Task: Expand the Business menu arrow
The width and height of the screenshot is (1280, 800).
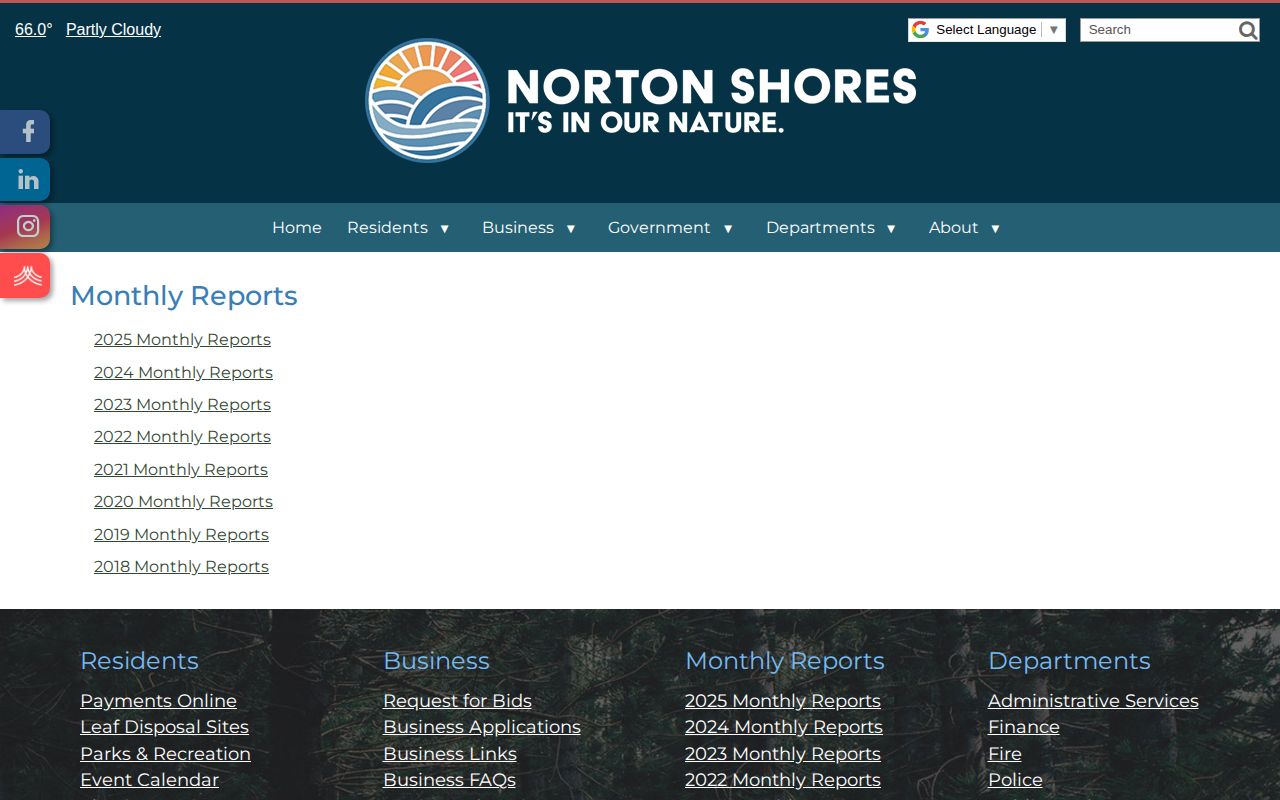Action: tap(571, 229)
